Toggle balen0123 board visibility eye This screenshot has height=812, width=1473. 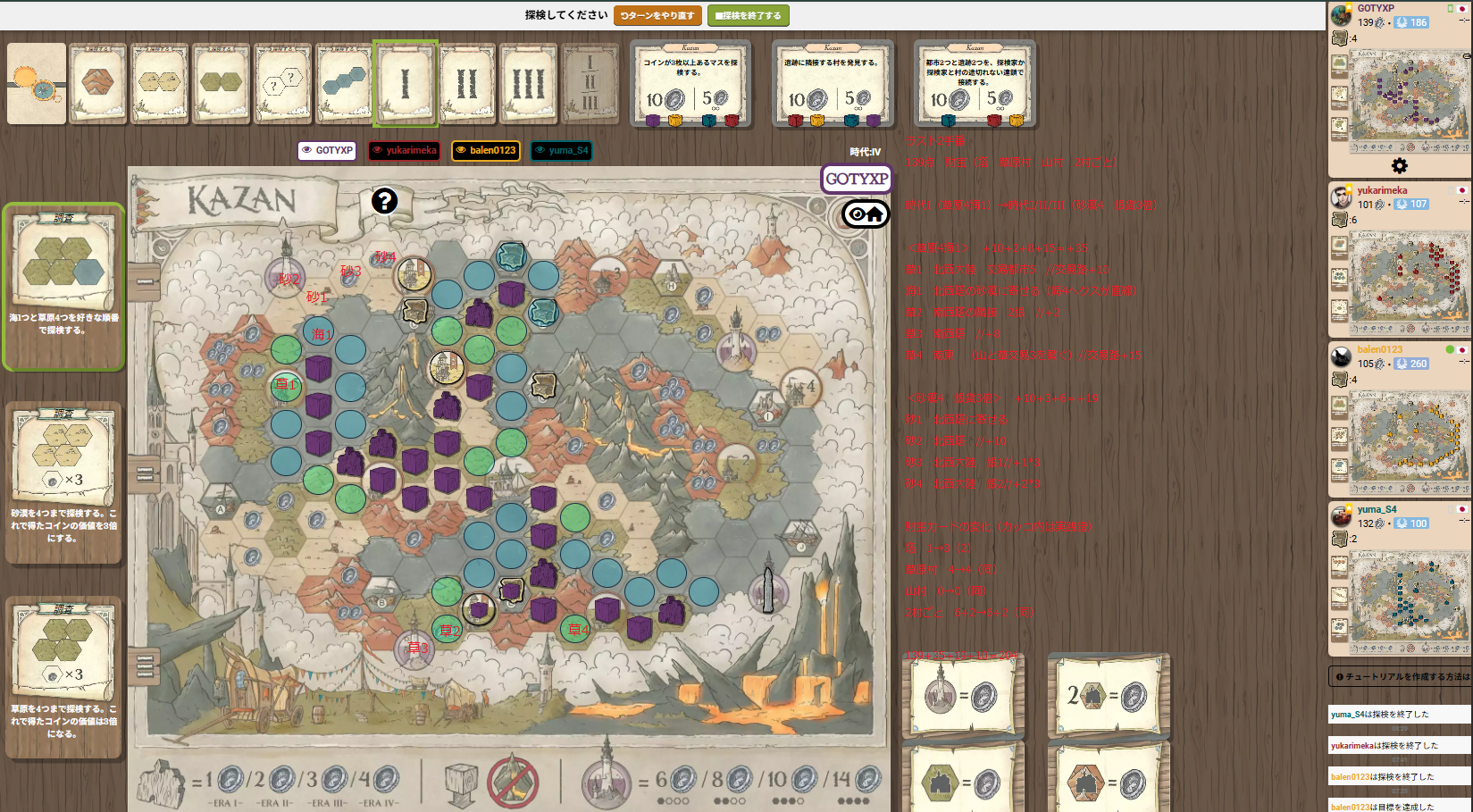461,150
